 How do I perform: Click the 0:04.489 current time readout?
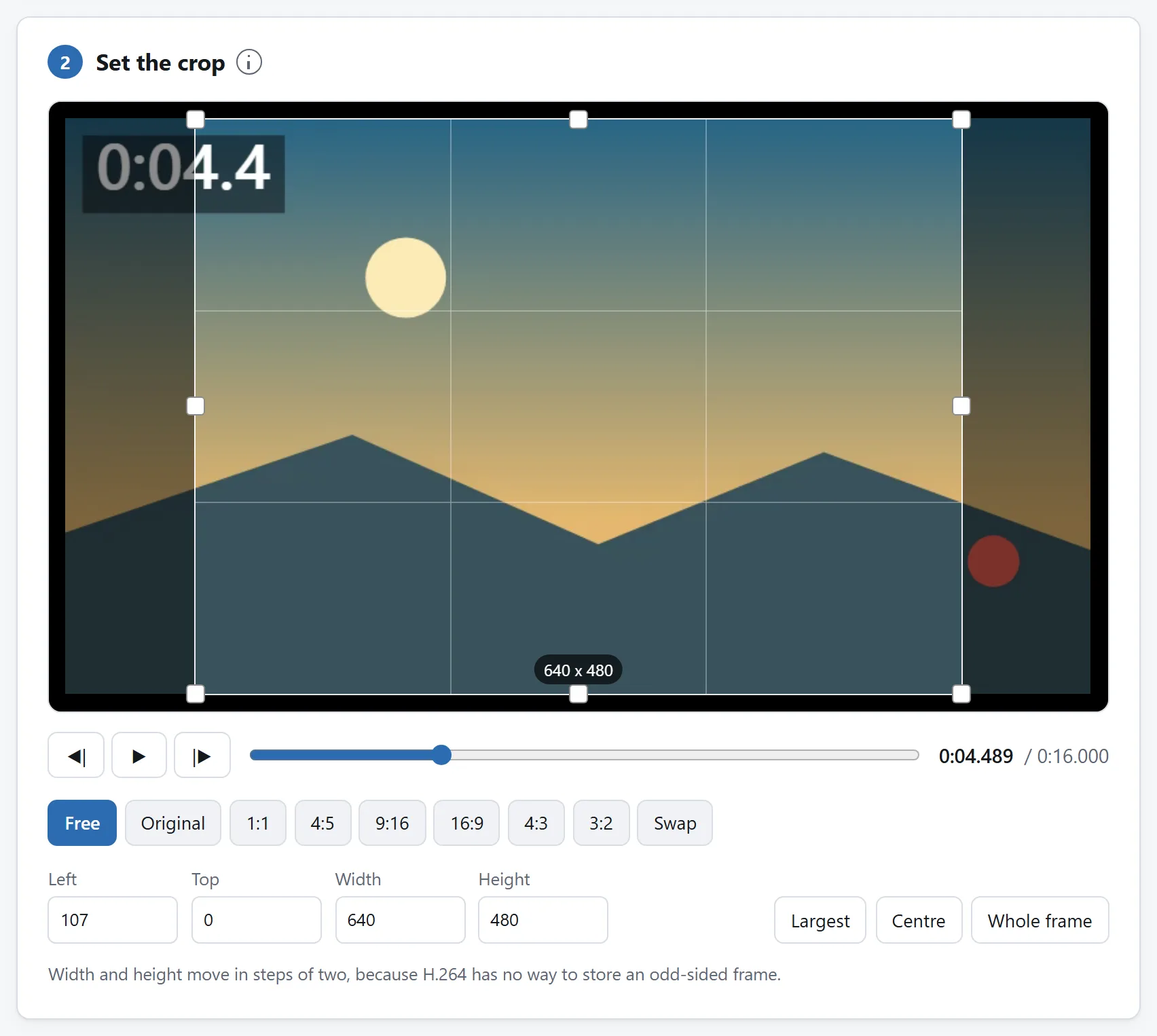pos(976,756)
